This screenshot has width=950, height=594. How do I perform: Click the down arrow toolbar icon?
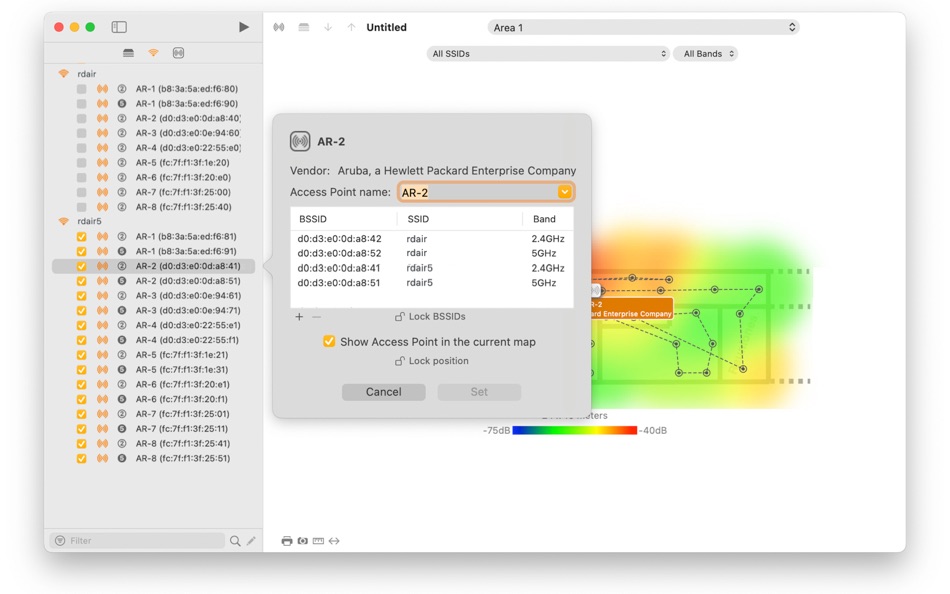pos(328,27)
